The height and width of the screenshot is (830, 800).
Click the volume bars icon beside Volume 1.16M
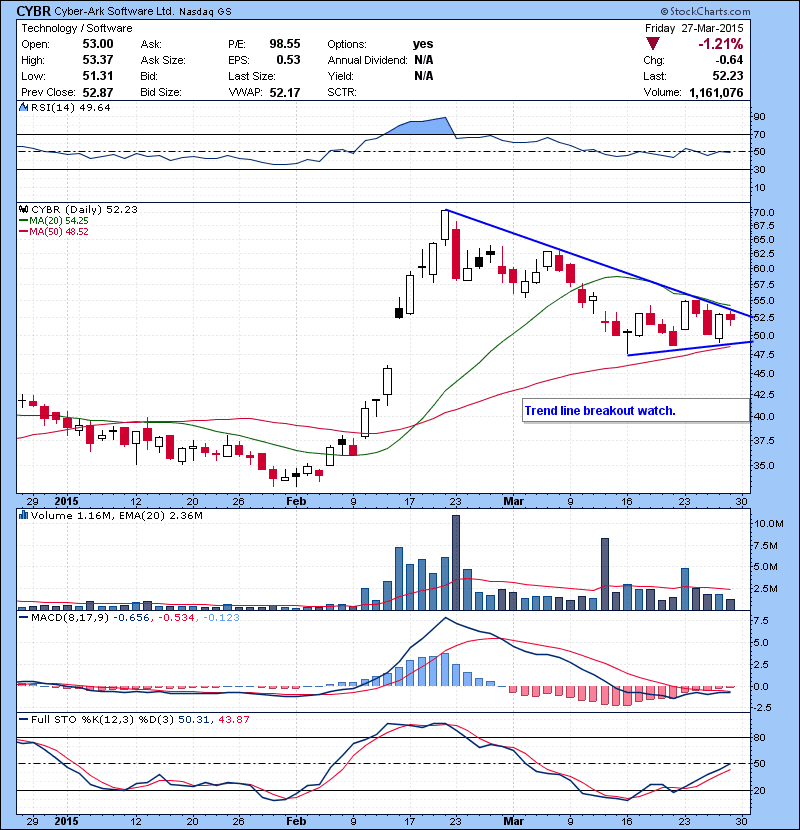[x=23, y=515]
